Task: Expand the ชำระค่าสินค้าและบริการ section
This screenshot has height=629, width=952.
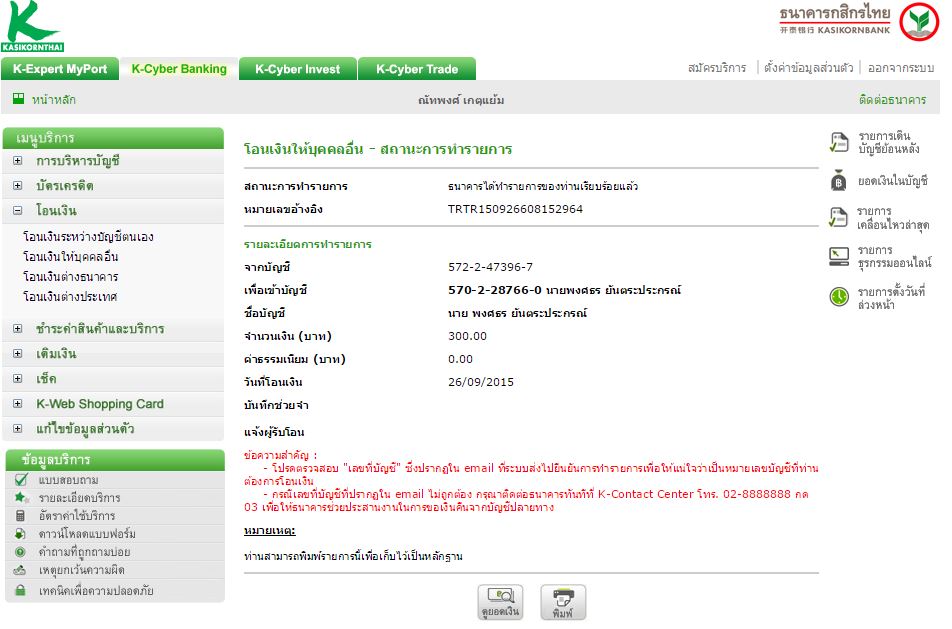Action: coord(18,328)
